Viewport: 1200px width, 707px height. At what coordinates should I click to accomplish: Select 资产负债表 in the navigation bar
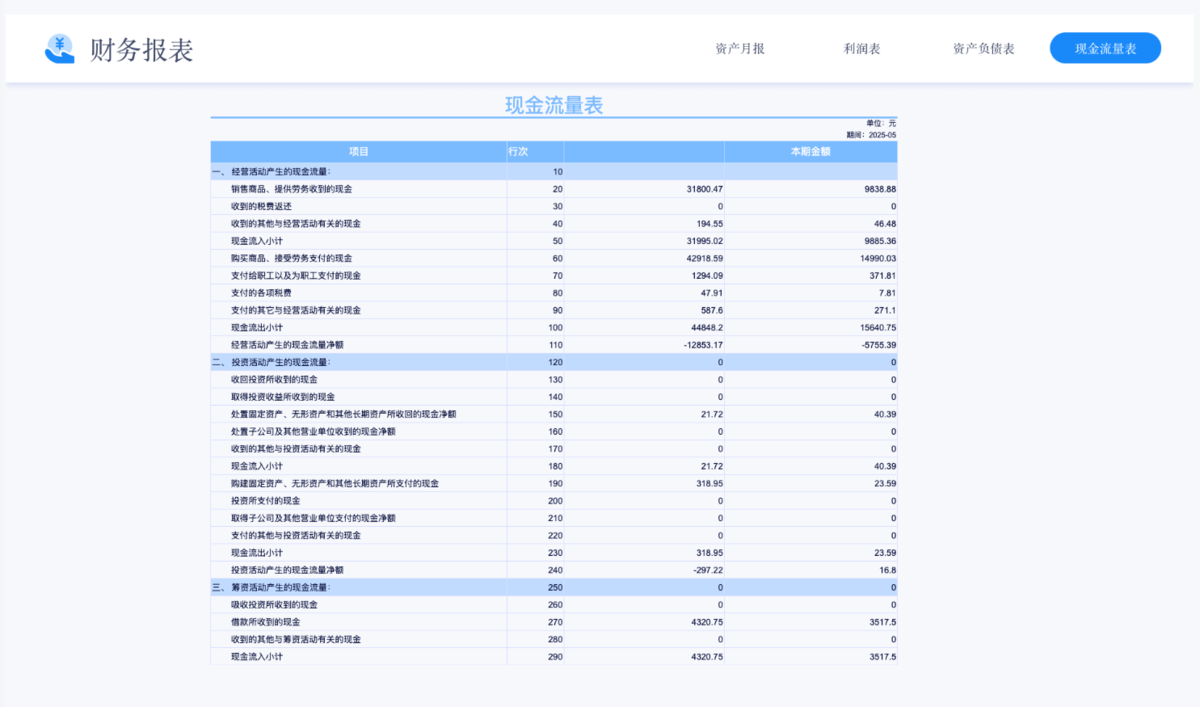(x=985, y=47)
